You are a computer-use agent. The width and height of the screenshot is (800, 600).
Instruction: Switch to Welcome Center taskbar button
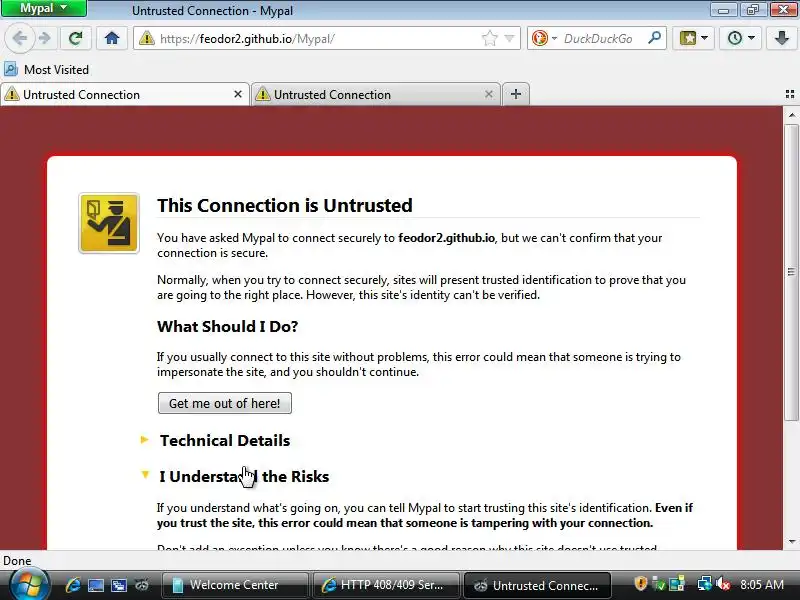tap(235, 585)
